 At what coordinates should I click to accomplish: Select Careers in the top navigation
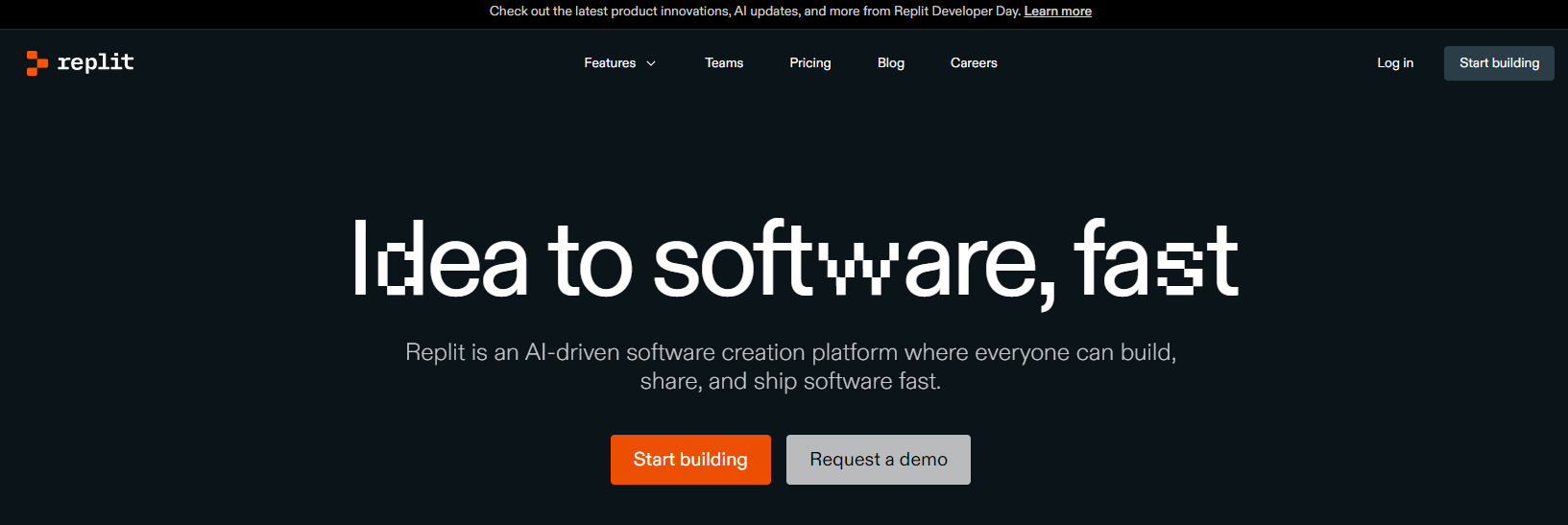click(974, 63)
